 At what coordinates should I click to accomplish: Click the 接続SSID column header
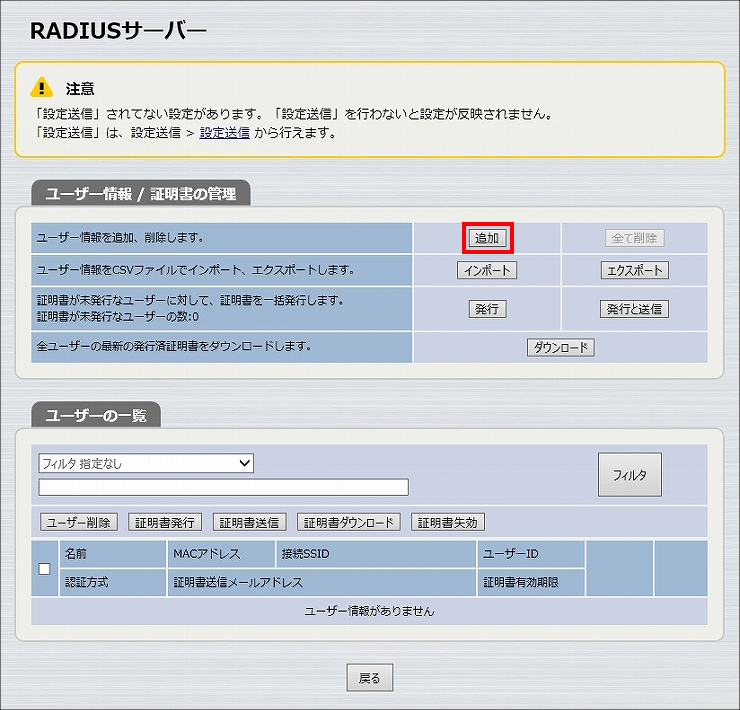pyautogui.click(x=376, y=554)
